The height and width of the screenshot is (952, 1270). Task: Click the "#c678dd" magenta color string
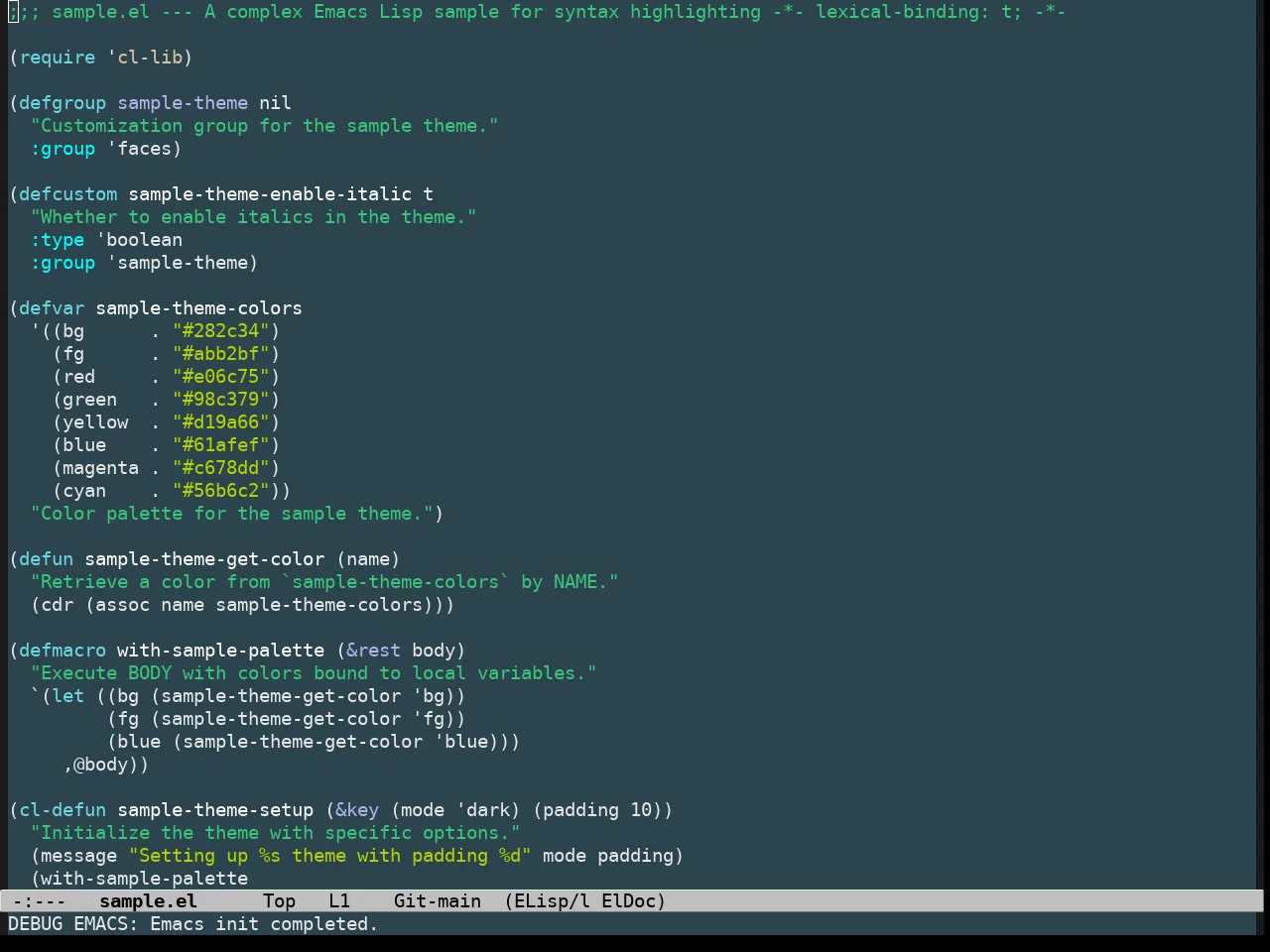click(220, 468)
